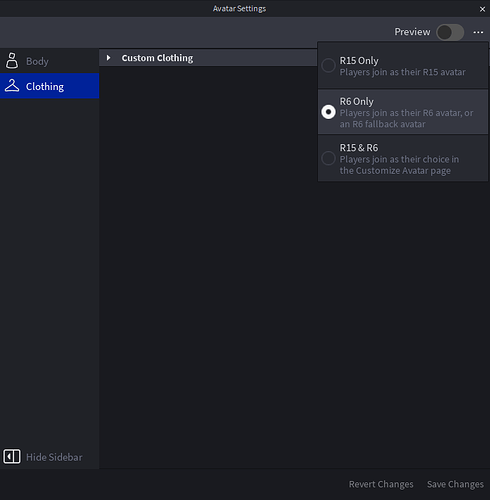490x500 pixels.
Task: Click the Custom Clothing header label
Action: [157, 58]
